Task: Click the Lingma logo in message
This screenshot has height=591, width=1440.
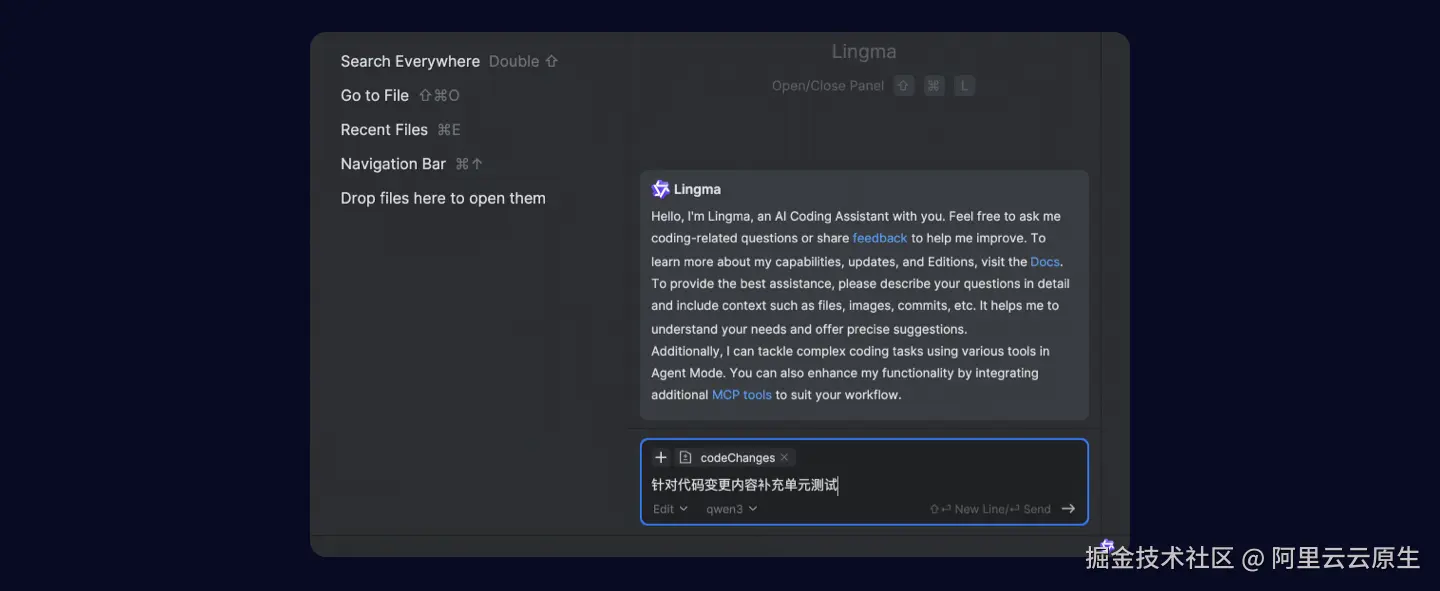Action: point(660,189)
